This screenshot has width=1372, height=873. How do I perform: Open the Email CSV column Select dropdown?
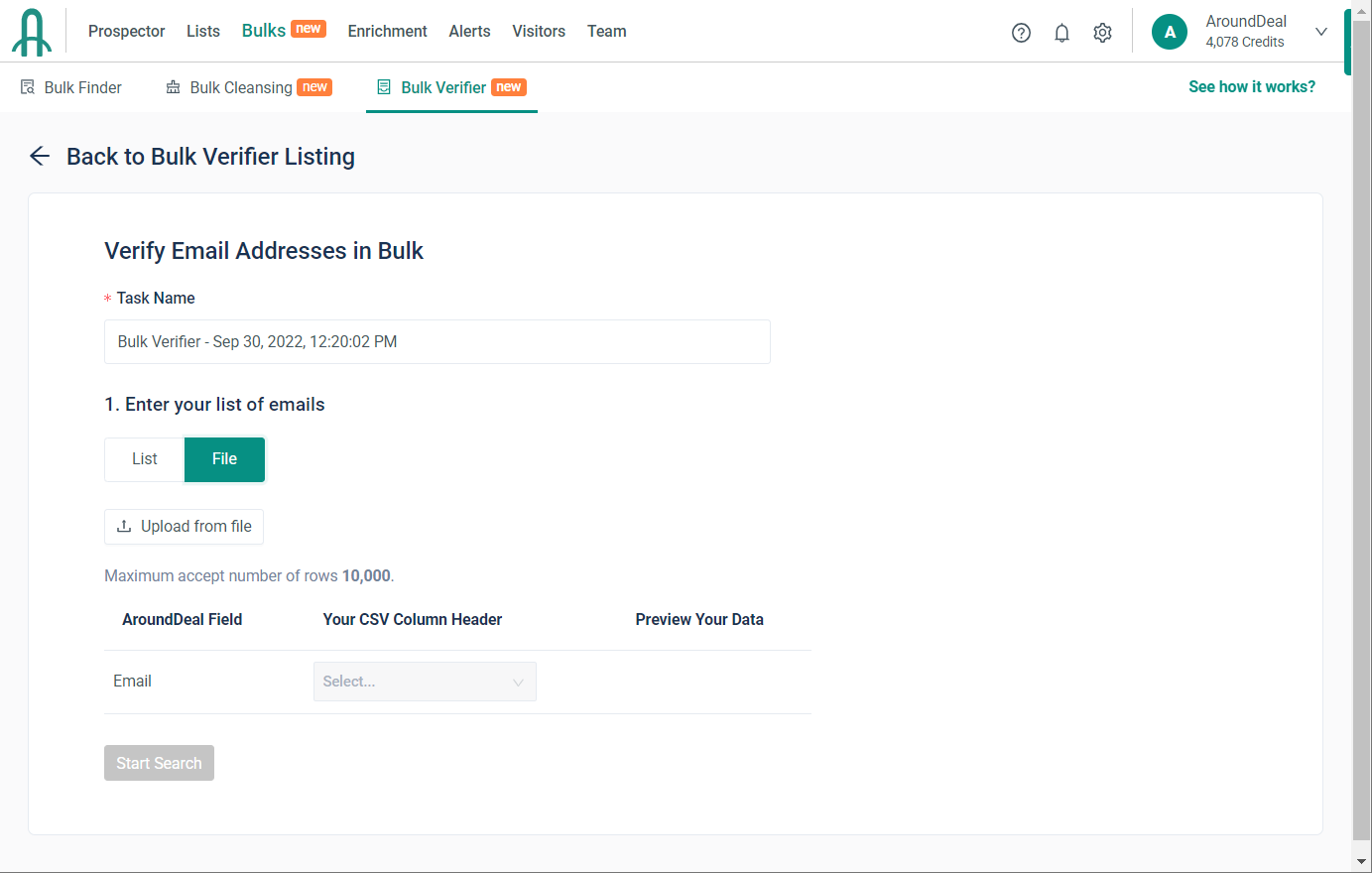coord(425,682)
